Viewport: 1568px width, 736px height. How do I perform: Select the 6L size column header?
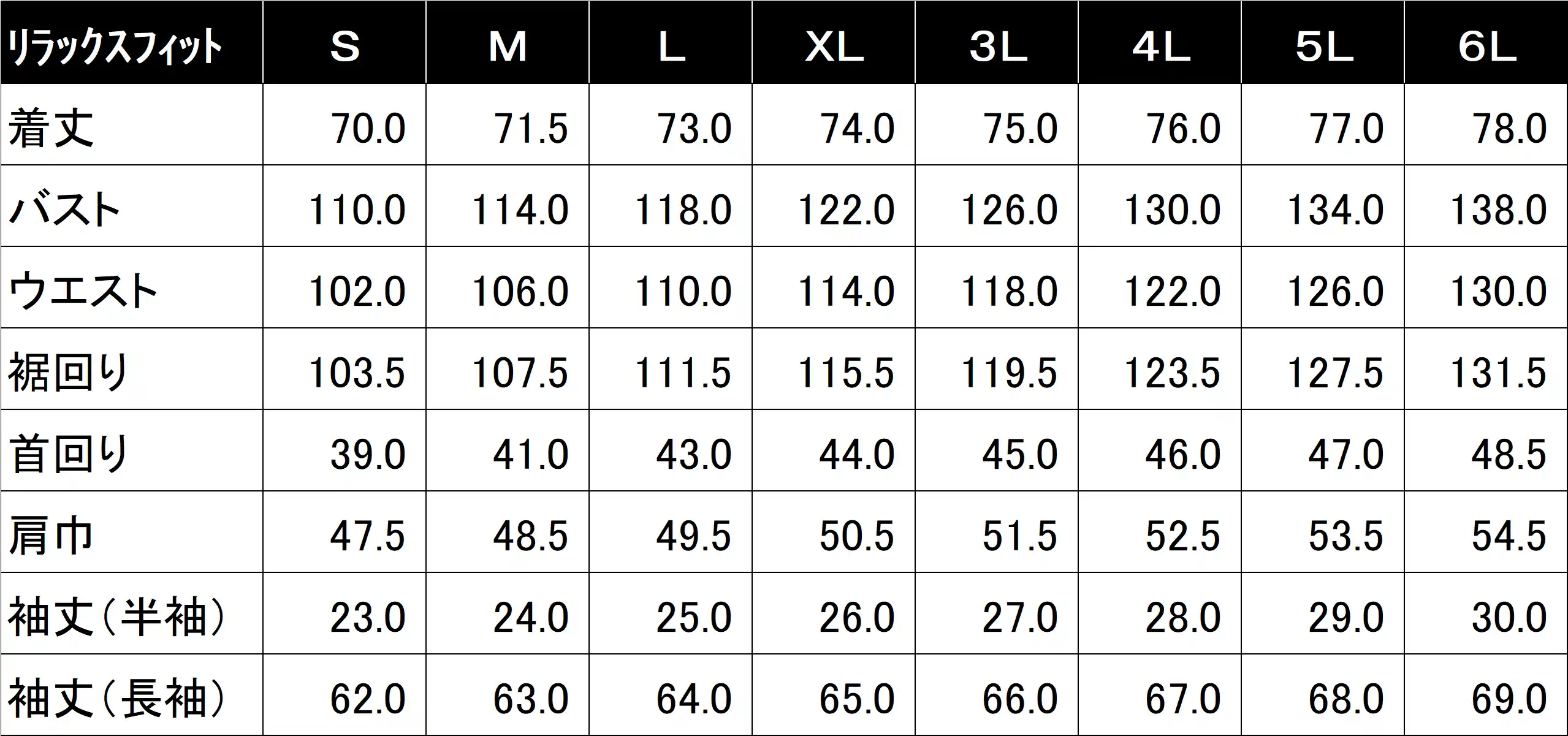click(1486, 42)
